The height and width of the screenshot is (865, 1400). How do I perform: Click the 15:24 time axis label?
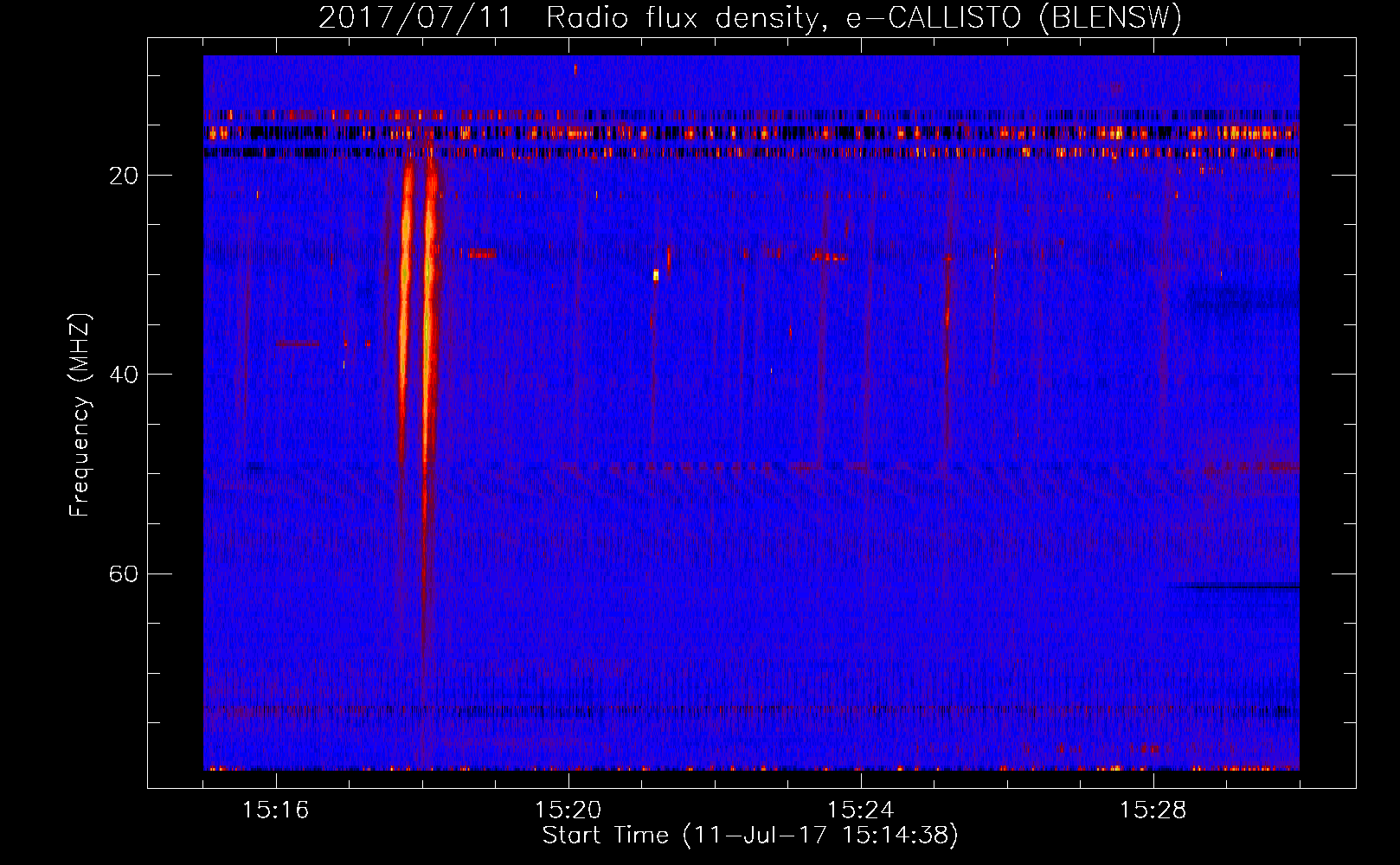pos(861,811)
